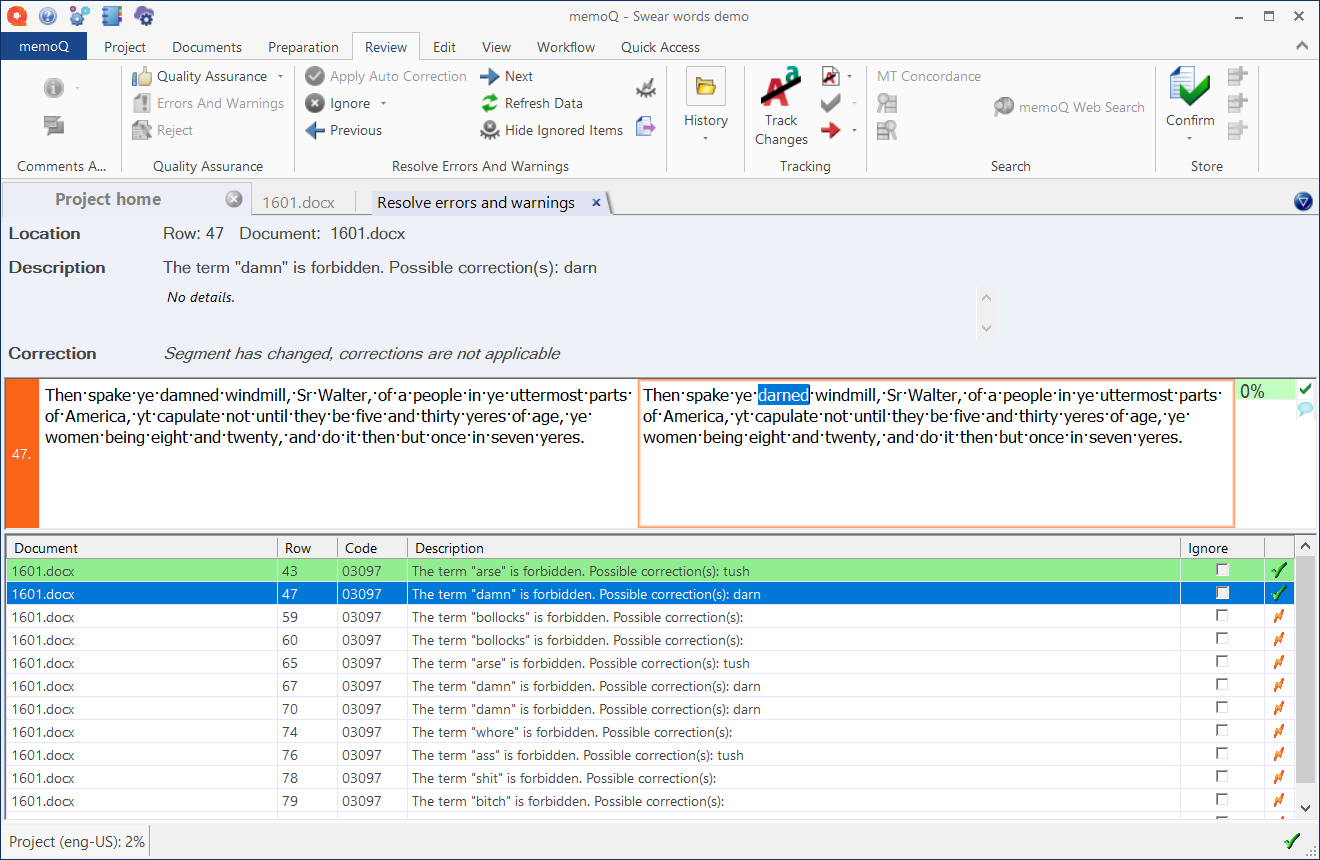Click the red arrow tracking icon
Image resolution: width=1320 pixels, height=860 pixels.
(830, 130)
